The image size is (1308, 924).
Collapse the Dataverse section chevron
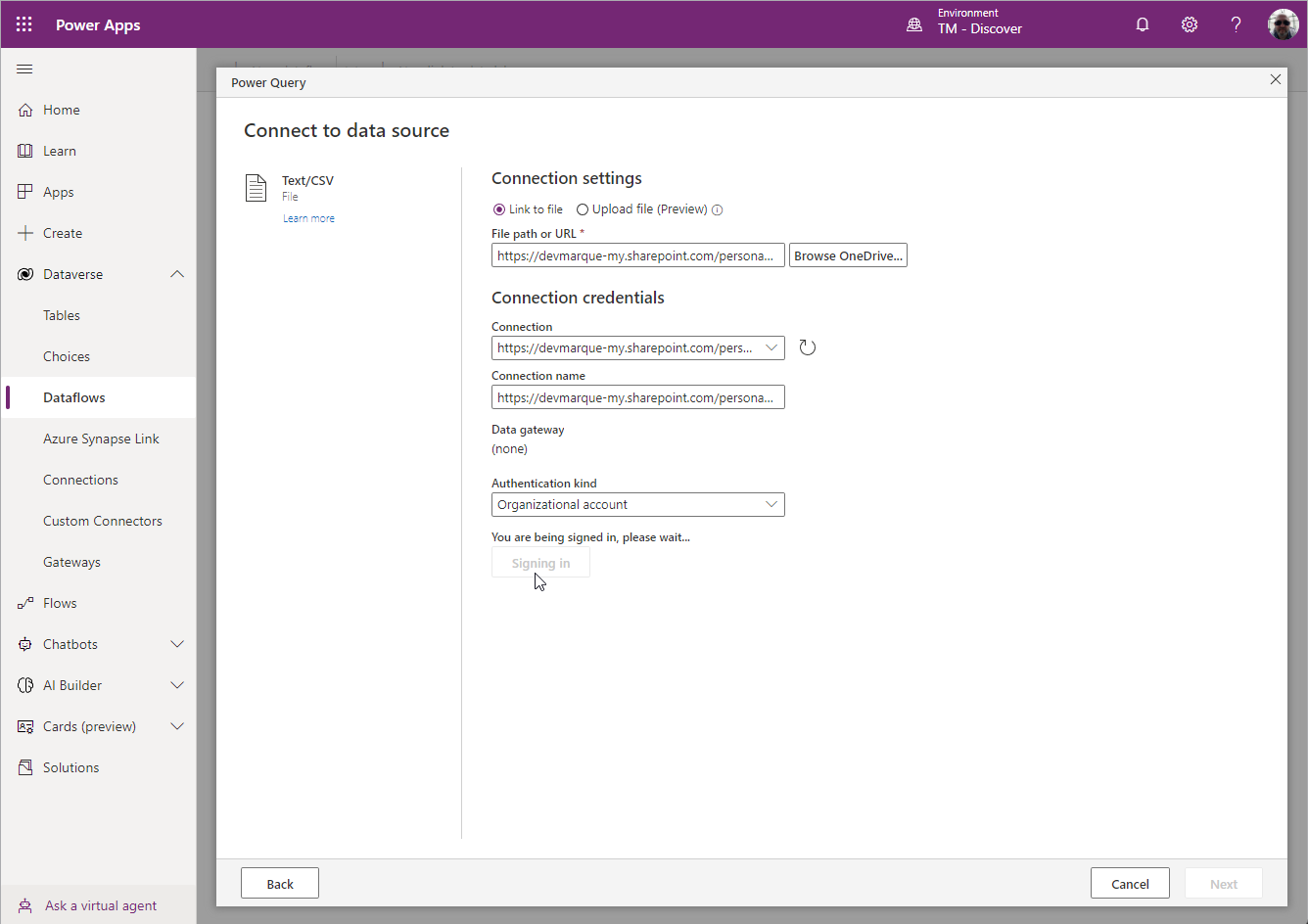point(177,274)
